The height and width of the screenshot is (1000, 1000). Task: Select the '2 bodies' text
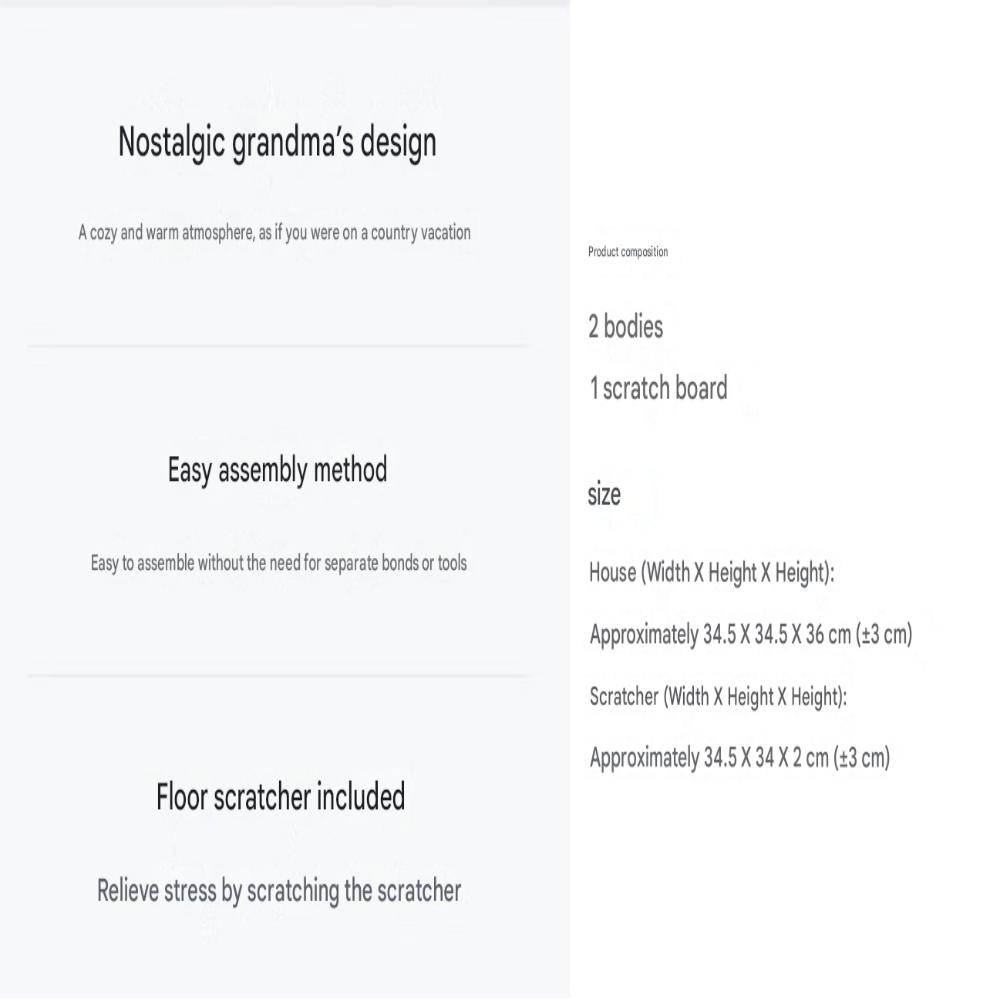coord(626,327)
